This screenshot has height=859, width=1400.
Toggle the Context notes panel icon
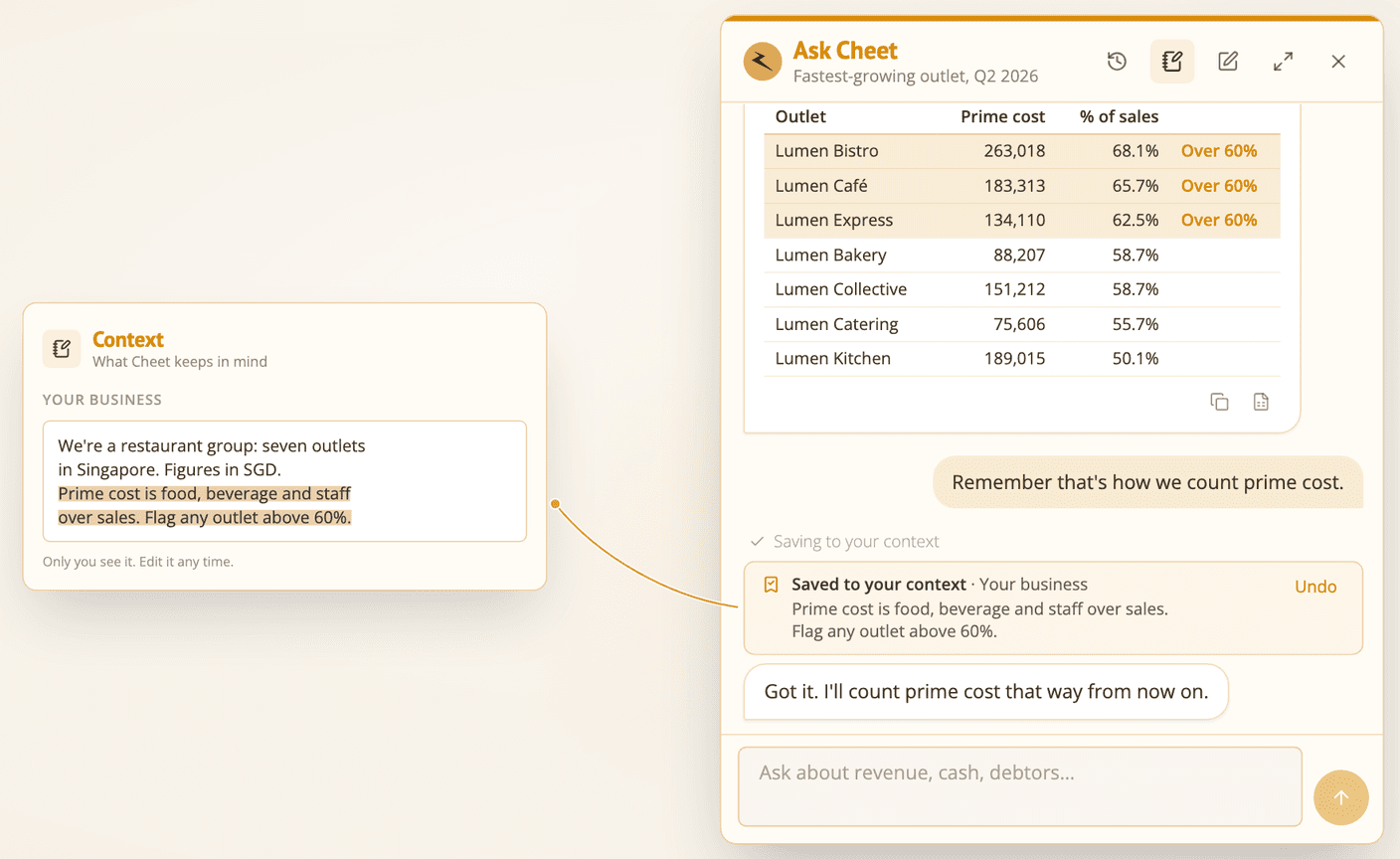tap(1172, 62)
